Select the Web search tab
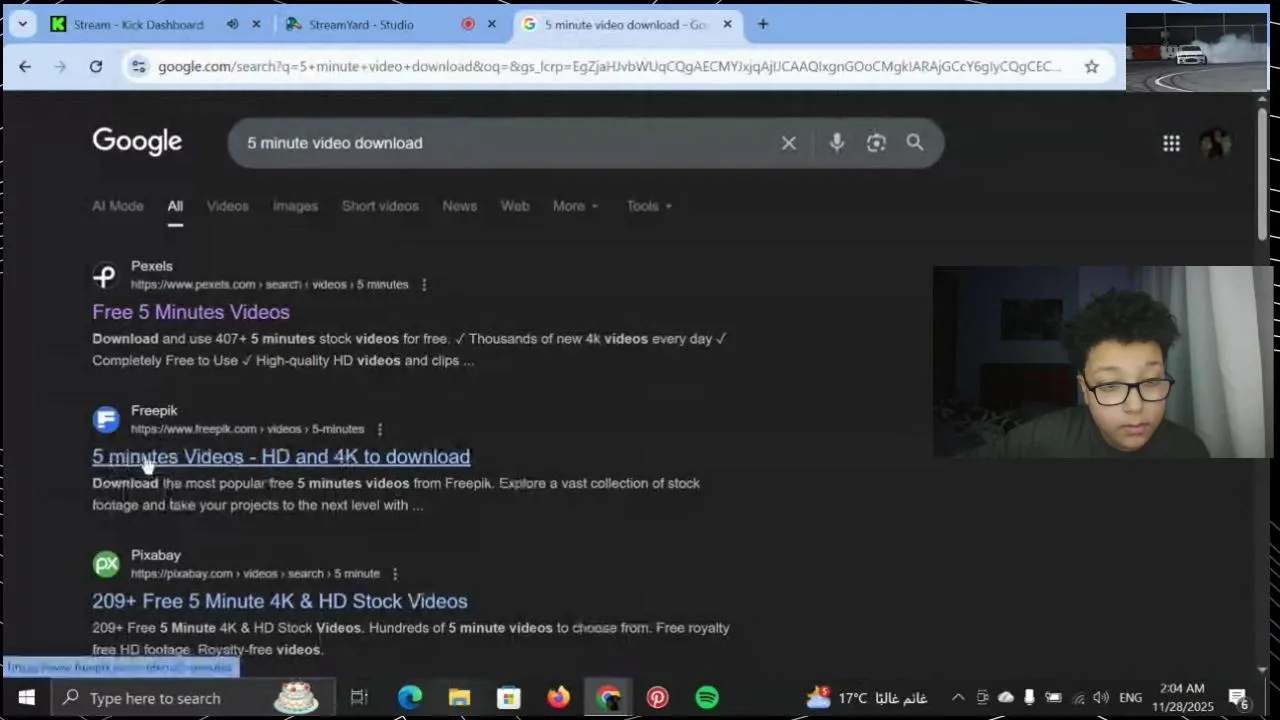The image size is (1280, 720). [515, 206]
